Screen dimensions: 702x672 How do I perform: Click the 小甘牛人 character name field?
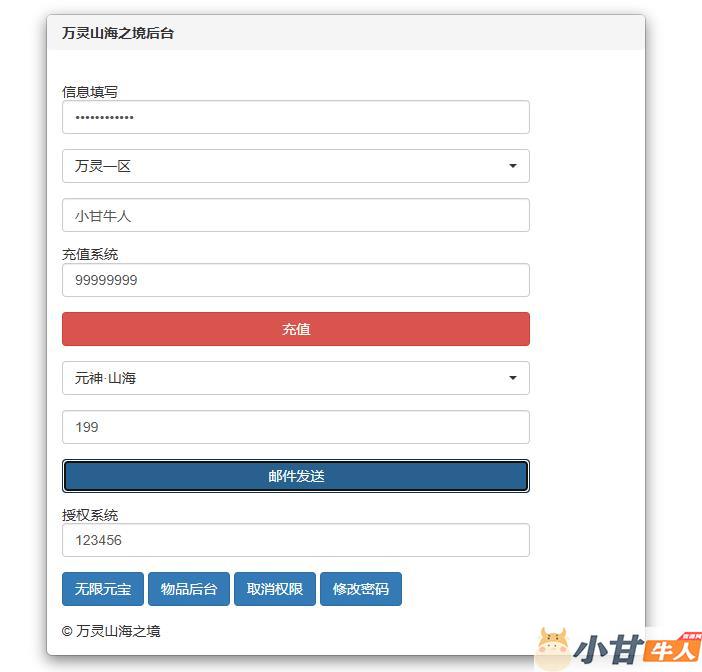295,215
